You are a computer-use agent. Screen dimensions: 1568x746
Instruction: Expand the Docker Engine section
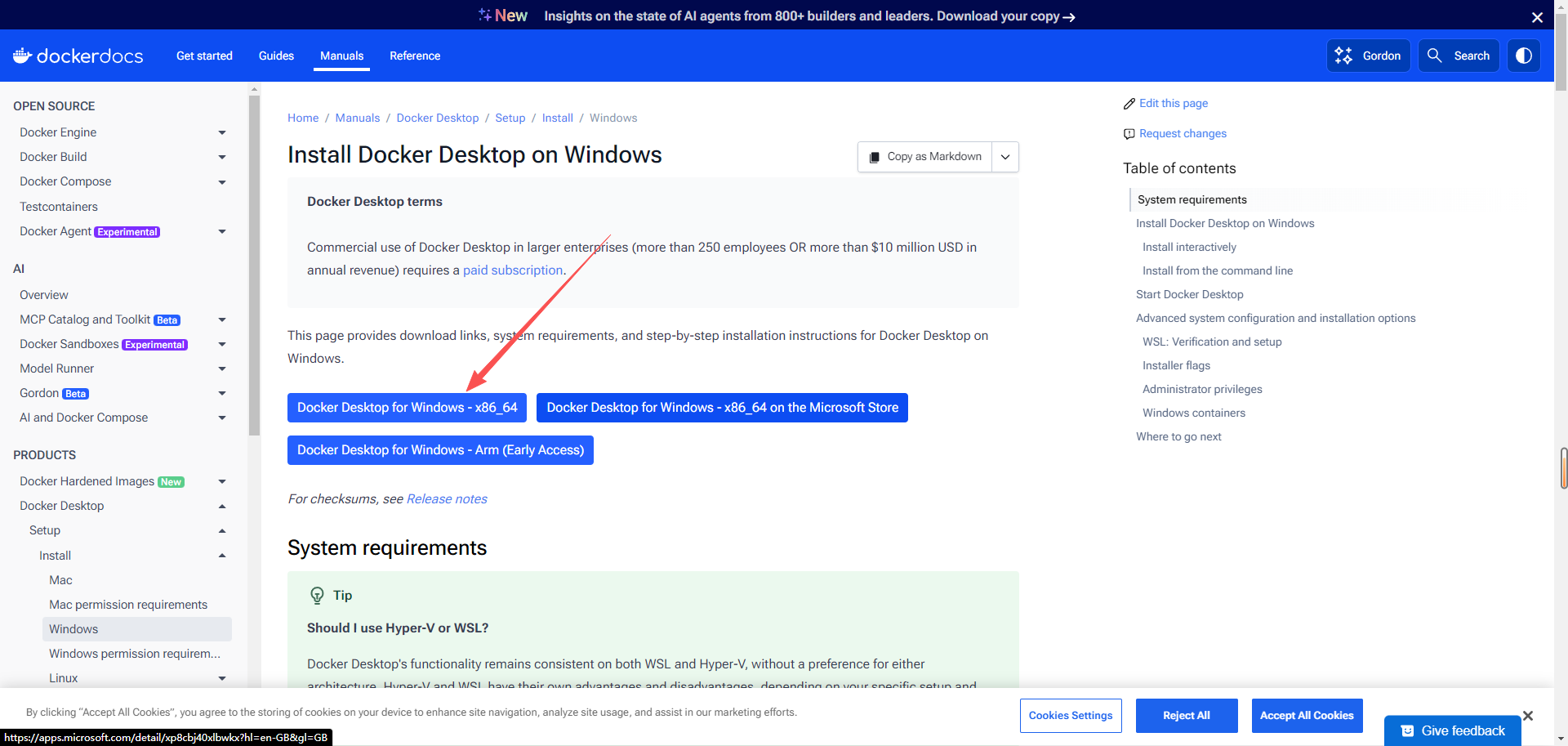tap(222, 132)
